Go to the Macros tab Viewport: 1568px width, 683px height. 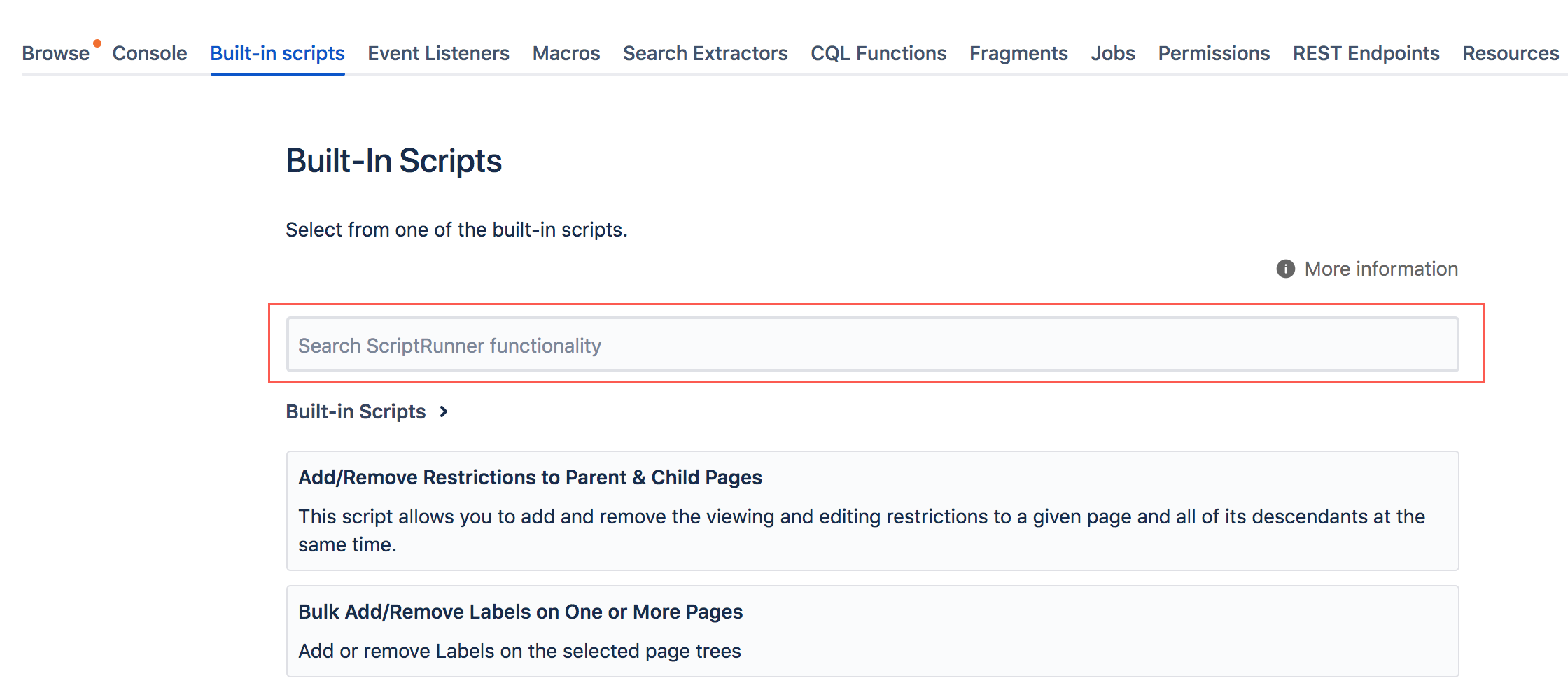pyautogui.click(x=566, y=53)
